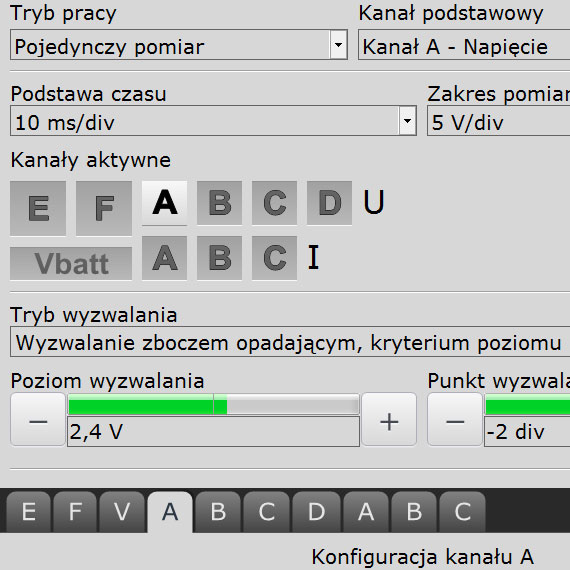The height and width of the screenshot is (570, 570).
Task: Enable current channel C button
Action: coord(274,258)
